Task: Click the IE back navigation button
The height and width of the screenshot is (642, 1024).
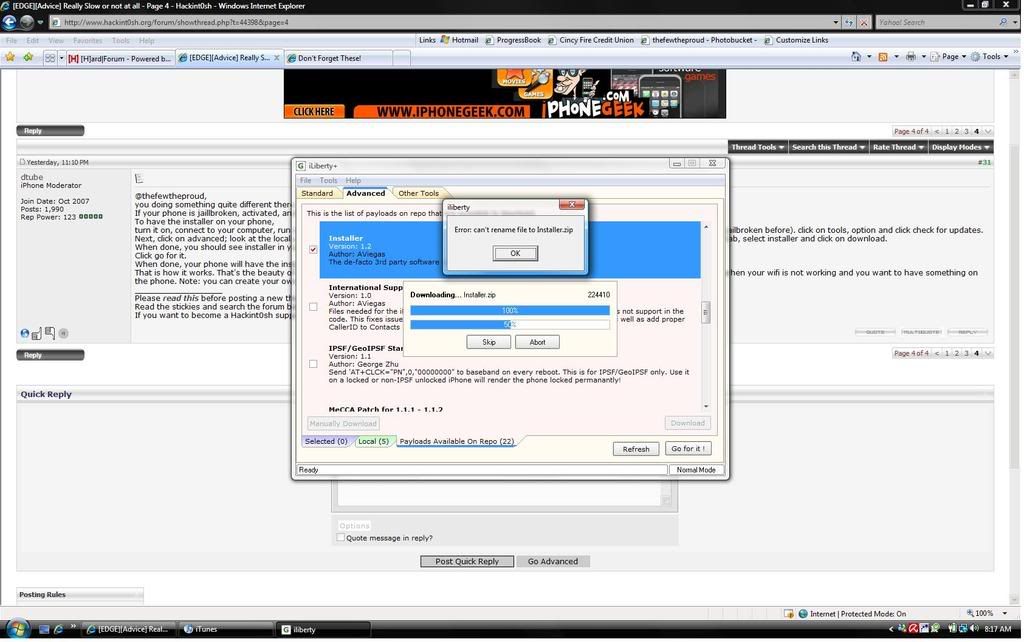Action: (9, 22)
